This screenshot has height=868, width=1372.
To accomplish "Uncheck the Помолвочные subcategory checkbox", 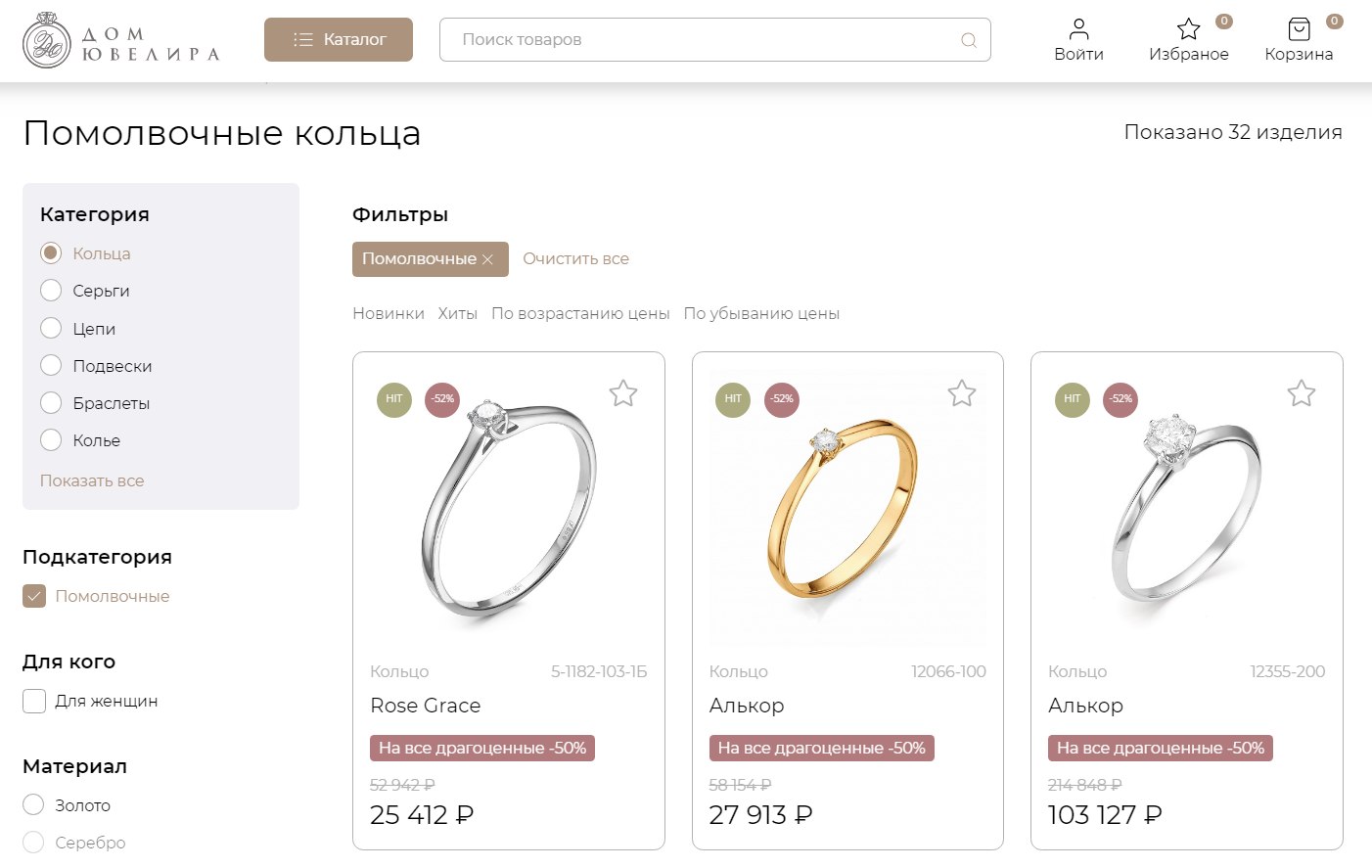I will 34,596.
